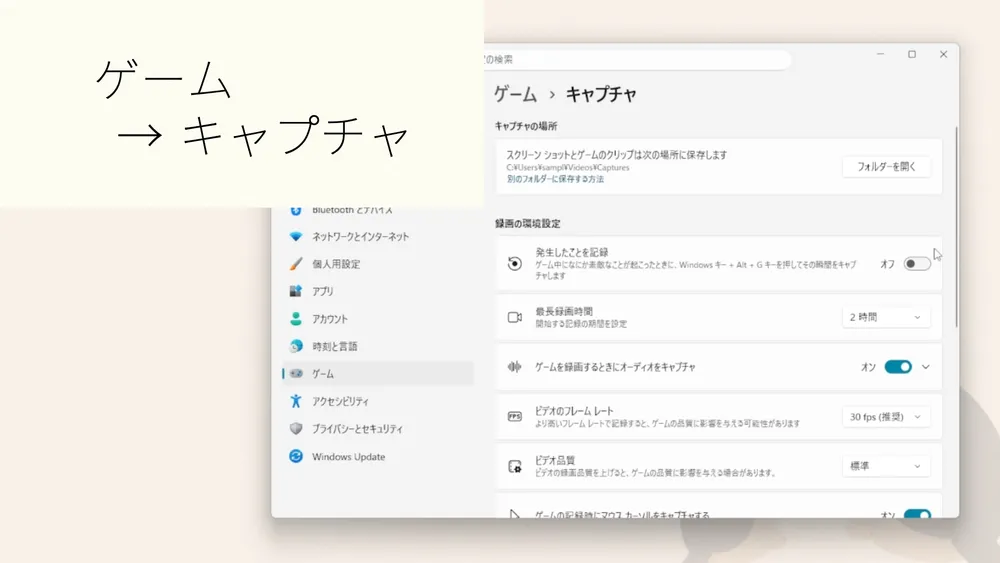Toggle mouse cursor capture switch

[917, 514]
